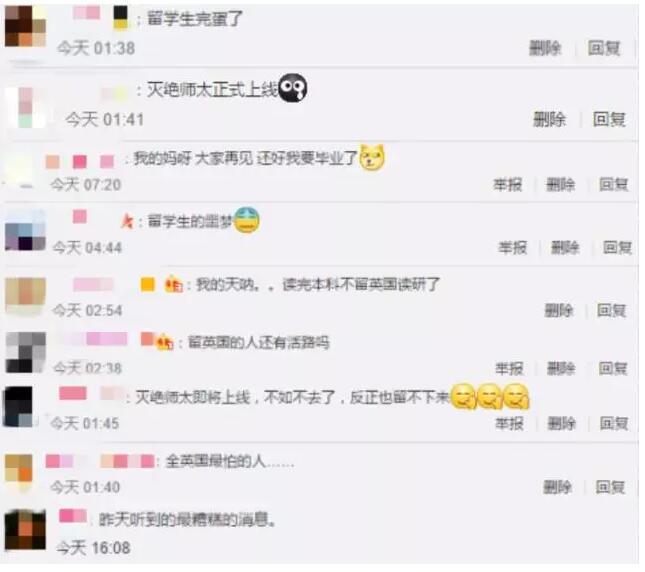
Task: Click the badge icon before 留英国的人还有活路吗
Action: [164, 343]
